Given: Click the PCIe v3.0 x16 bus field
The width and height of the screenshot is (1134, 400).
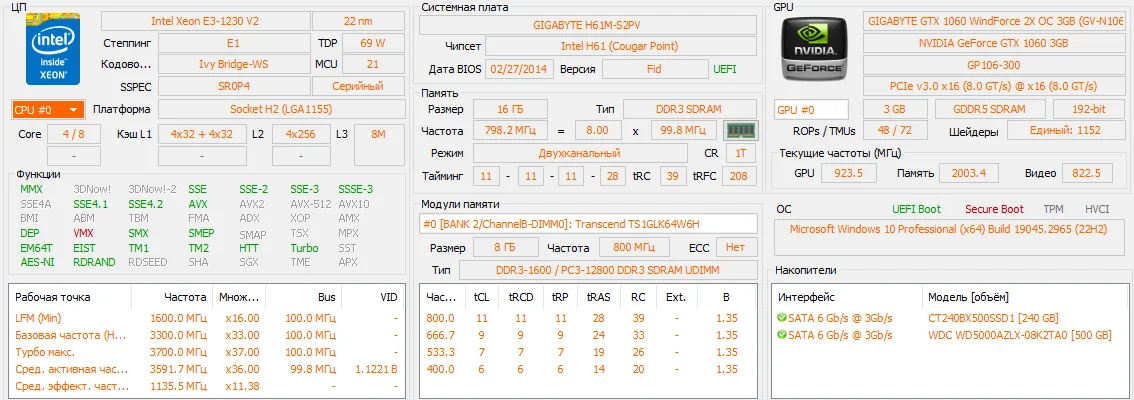Looking at the screenshot, I should (993, 86).
